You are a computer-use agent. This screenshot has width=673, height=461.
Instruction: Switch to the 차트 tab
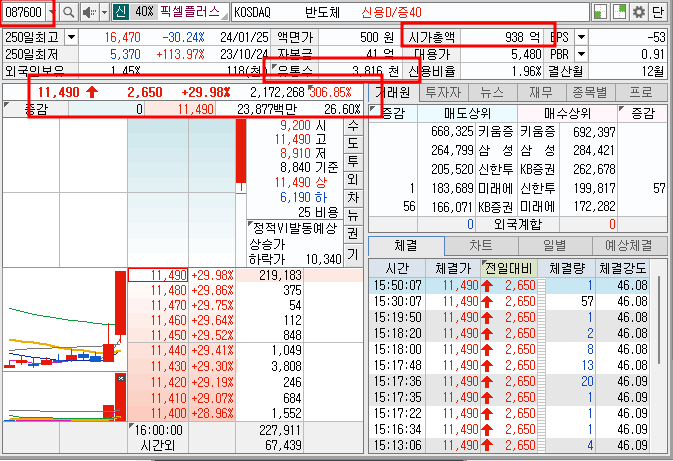[481, 246]
